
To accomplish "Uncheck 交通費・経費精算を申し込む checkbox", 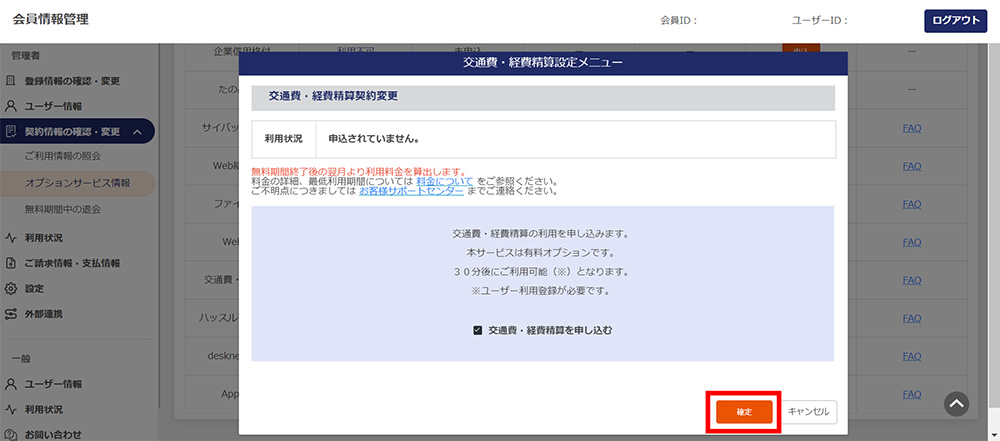I will pos(478,330).
